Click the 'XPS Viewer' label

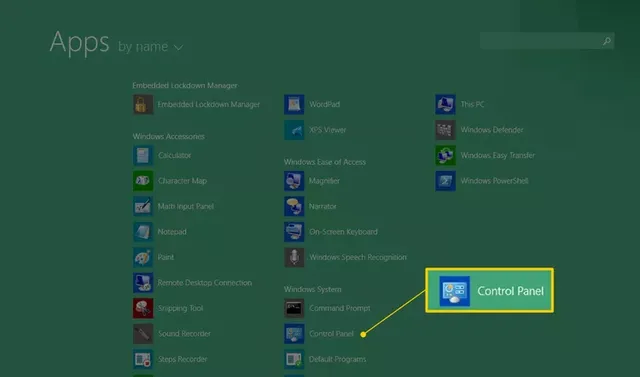[x=328, y=130]
